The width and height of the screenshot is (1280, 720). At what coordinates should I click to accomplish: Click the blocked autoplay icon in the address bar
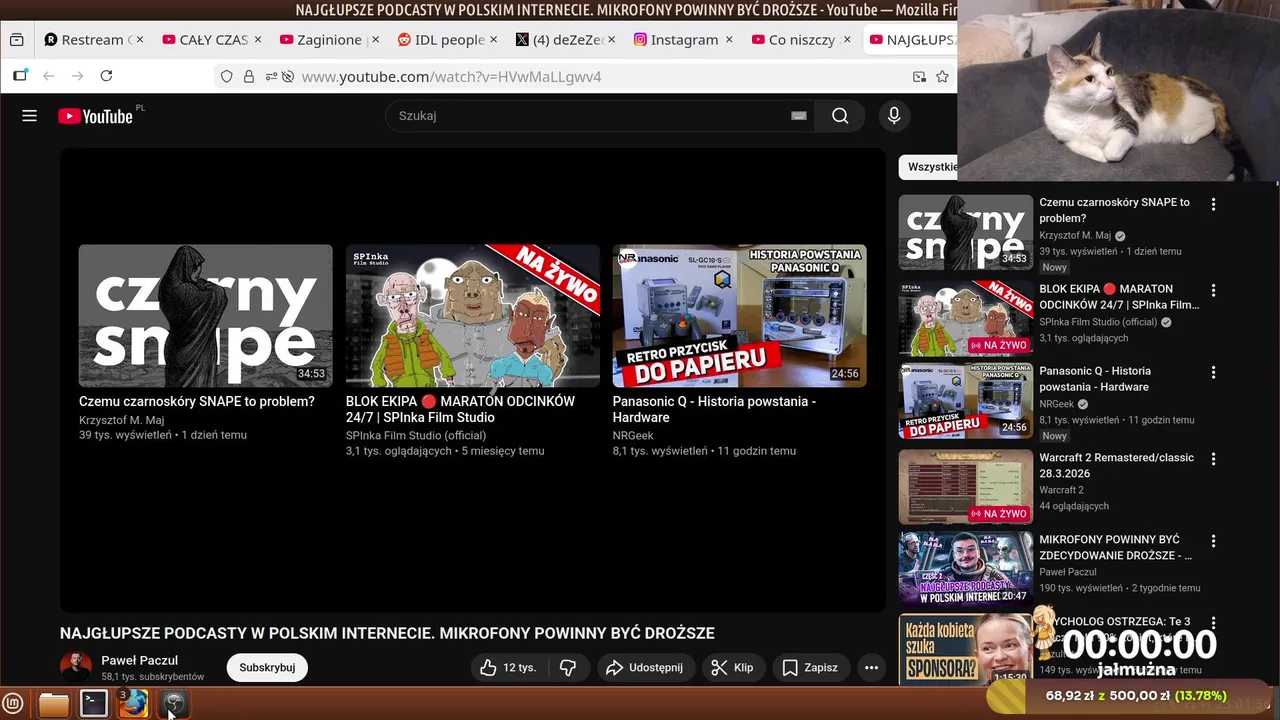288,77
